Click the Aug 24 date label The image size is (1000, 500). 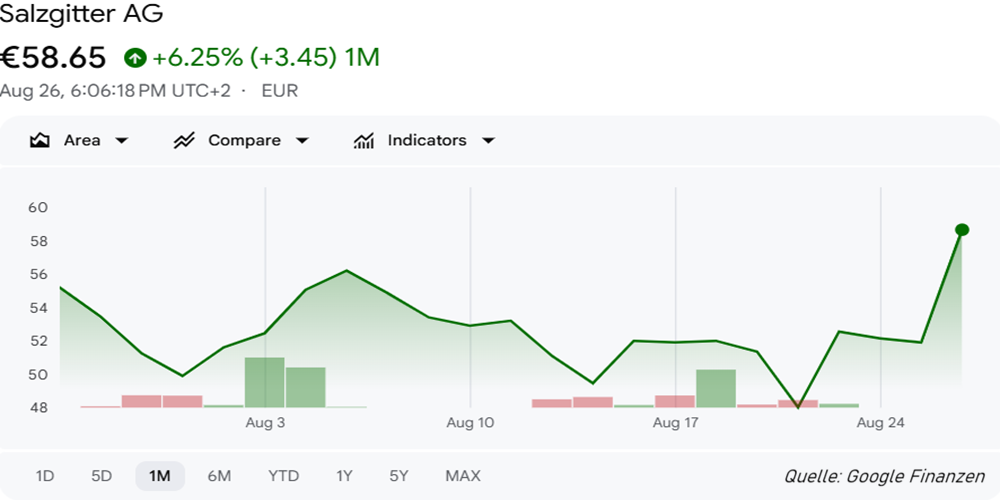point(881,423)
